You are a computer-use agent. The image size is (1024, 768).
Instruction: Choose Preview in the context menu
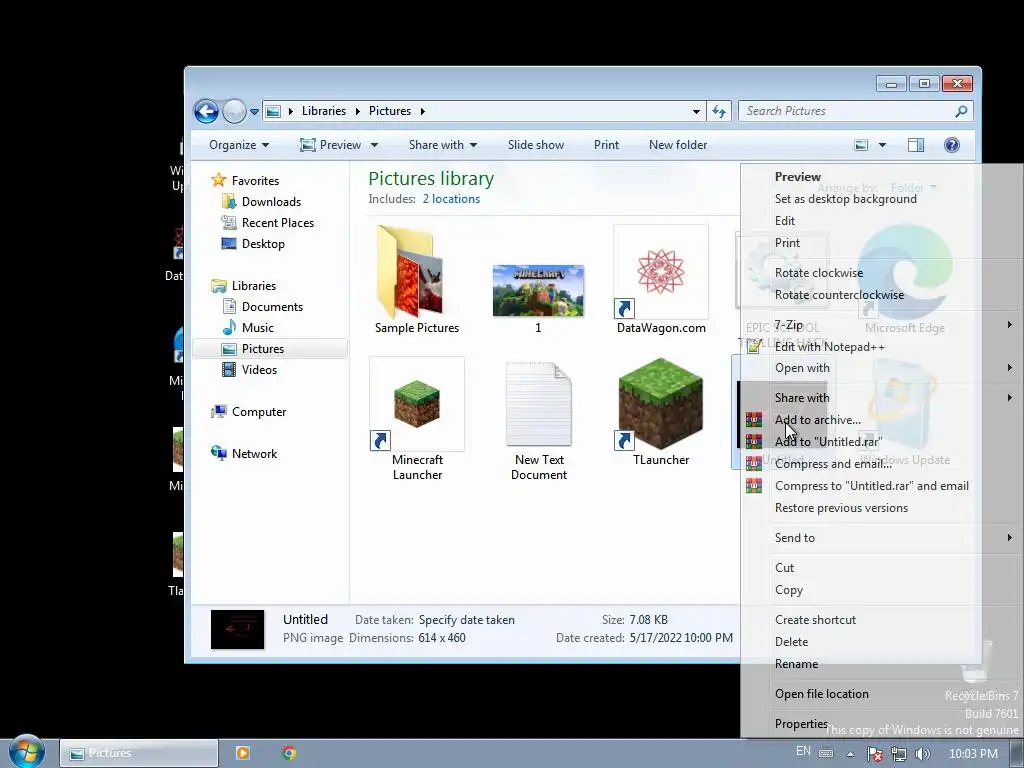tap(797, 176)
